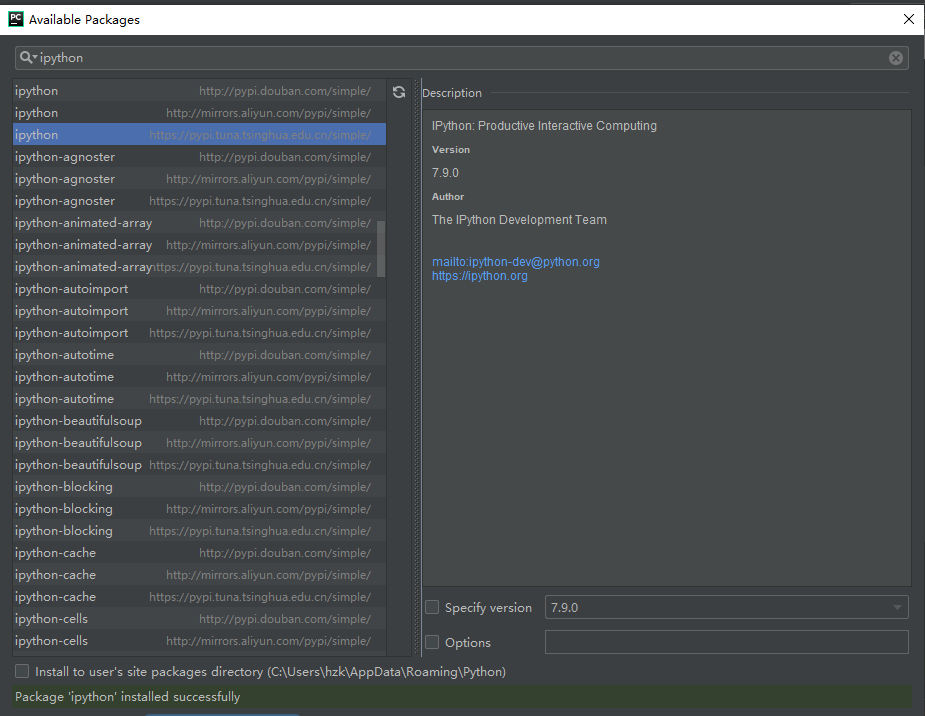The image size is (925, 716).
Task: Select ipython-autoimport from pypi.douban.com
Action: click(199, 289)
